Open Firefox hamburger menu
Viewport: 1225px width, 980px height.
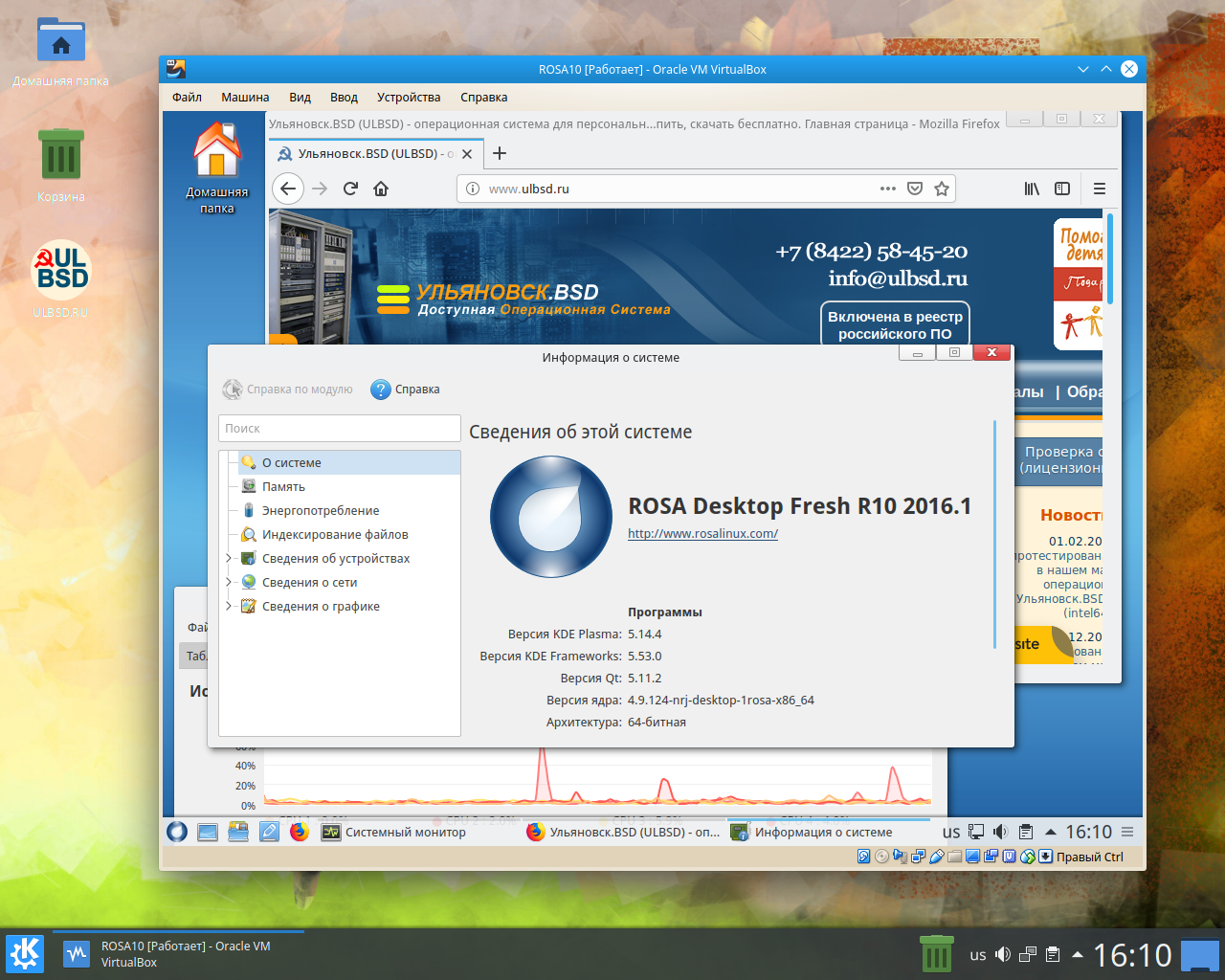[x=1100, y=189]
